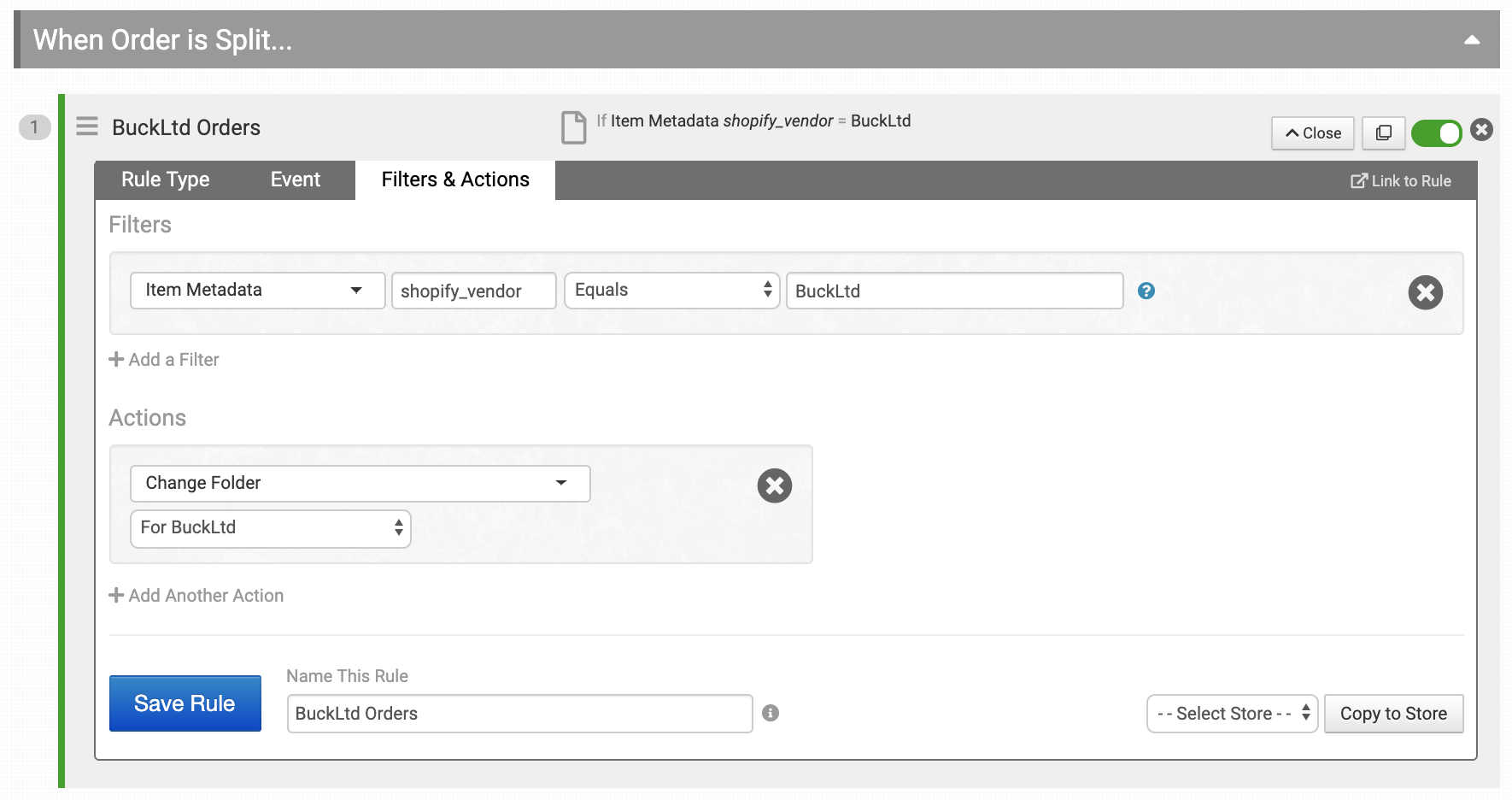
Task: Open the blue help question mark icon
Action: [1146, 291]
